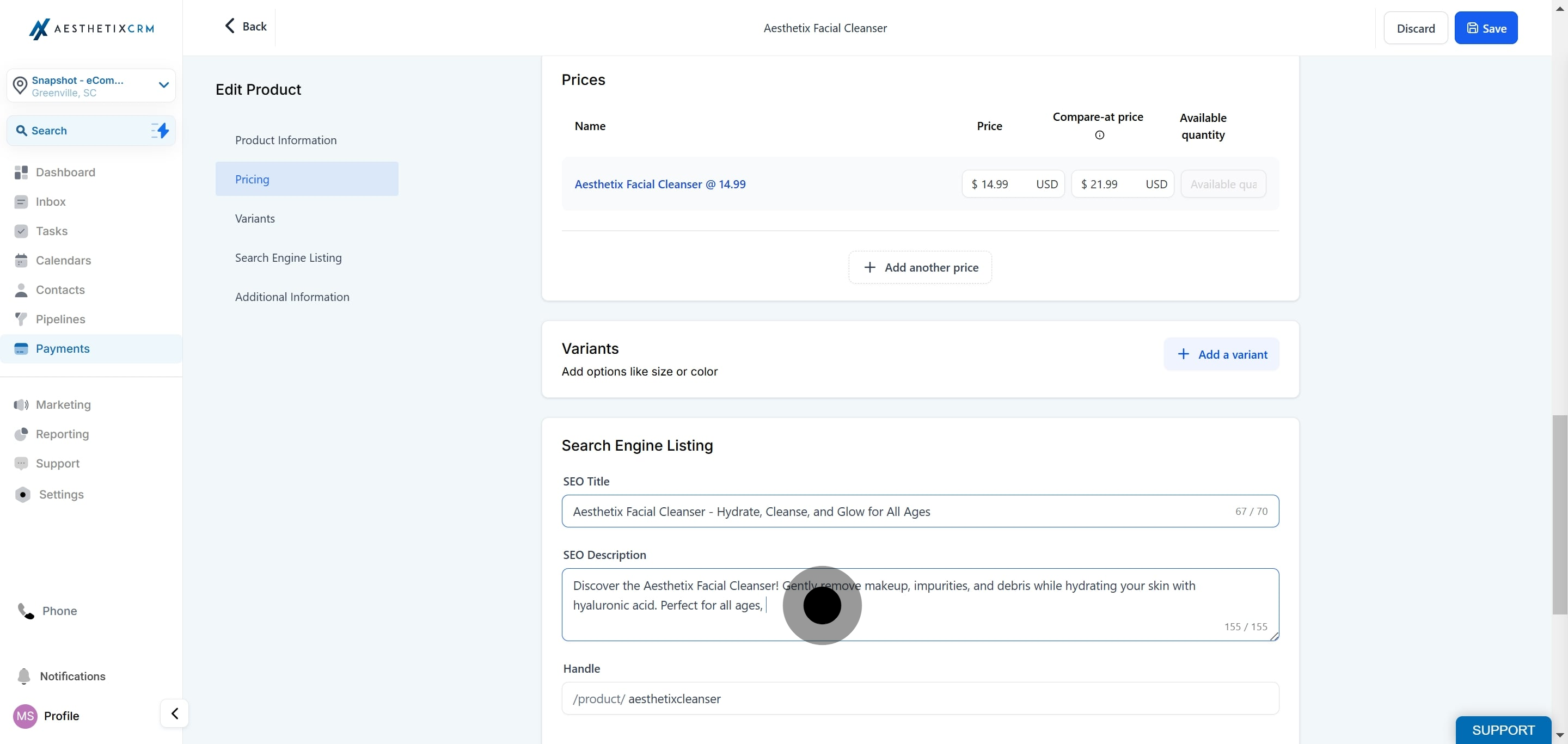Open the Pipelines funnel icon

21,319
